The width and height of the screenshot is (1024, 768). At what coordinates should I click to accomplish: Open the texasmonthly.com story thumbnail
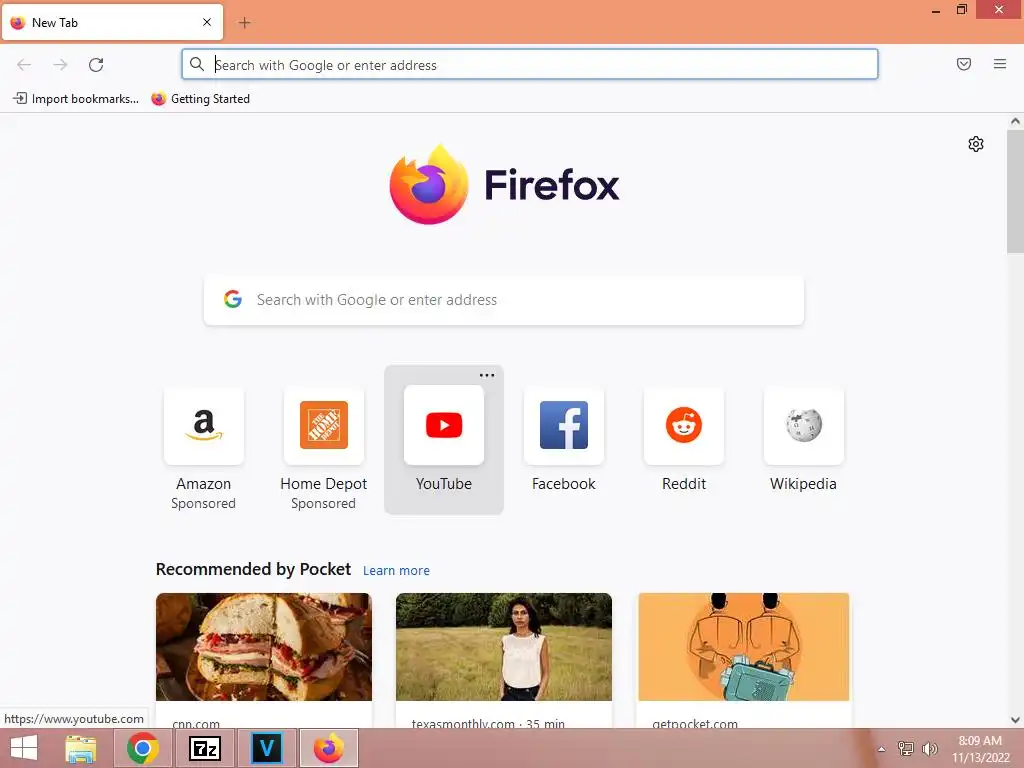504,647
